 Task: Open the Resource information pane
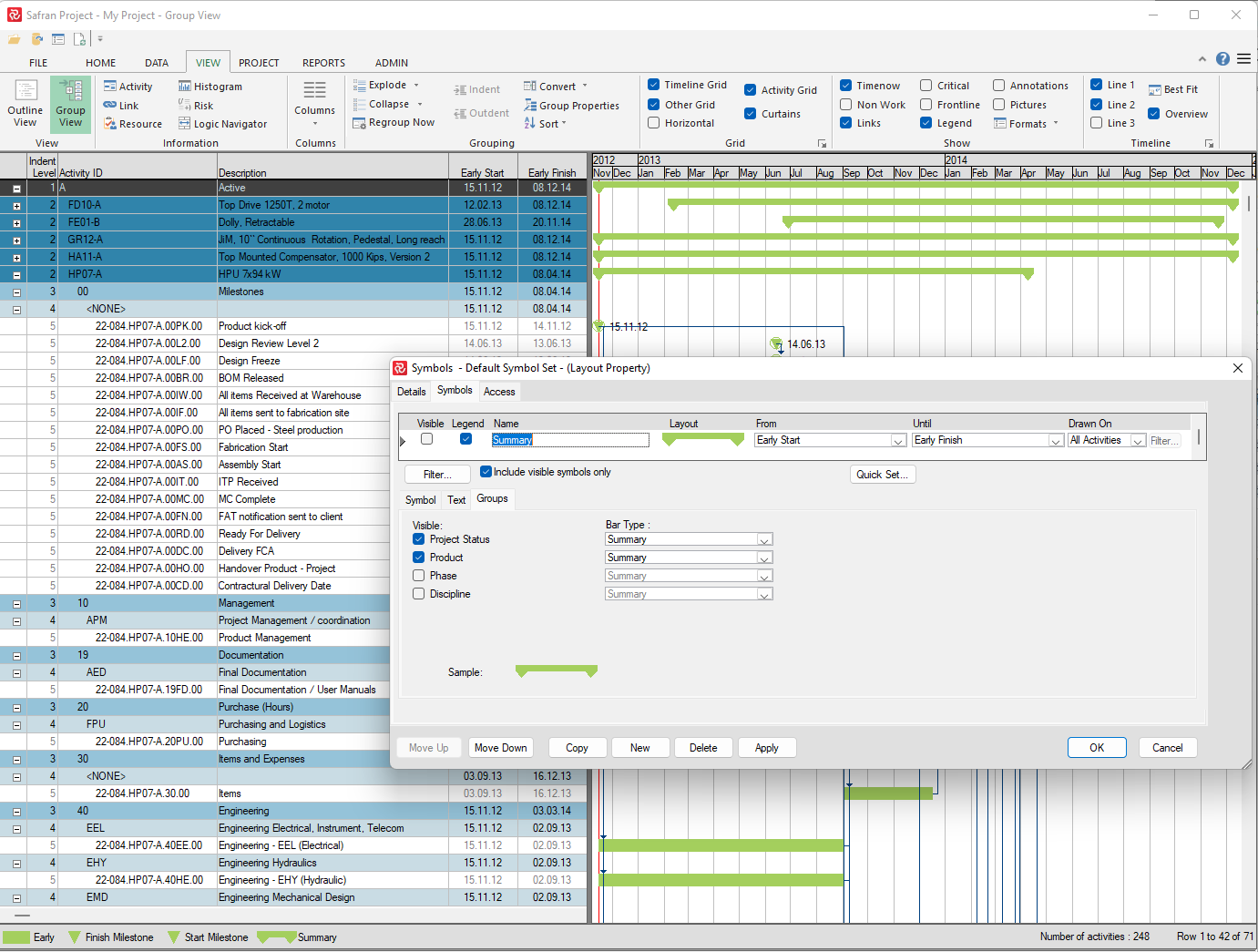(x=133, y=124)
